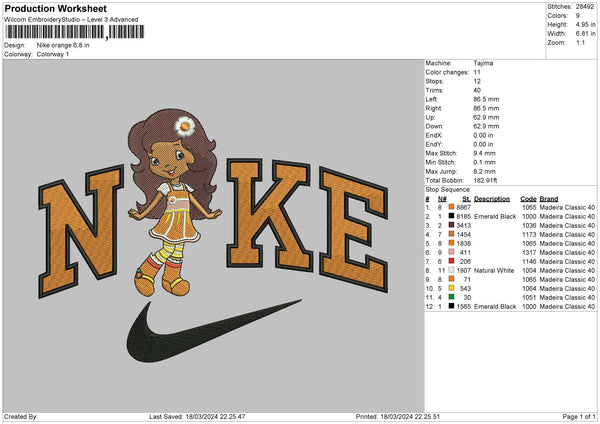Select the Stitches count 28492

(585, 7)
